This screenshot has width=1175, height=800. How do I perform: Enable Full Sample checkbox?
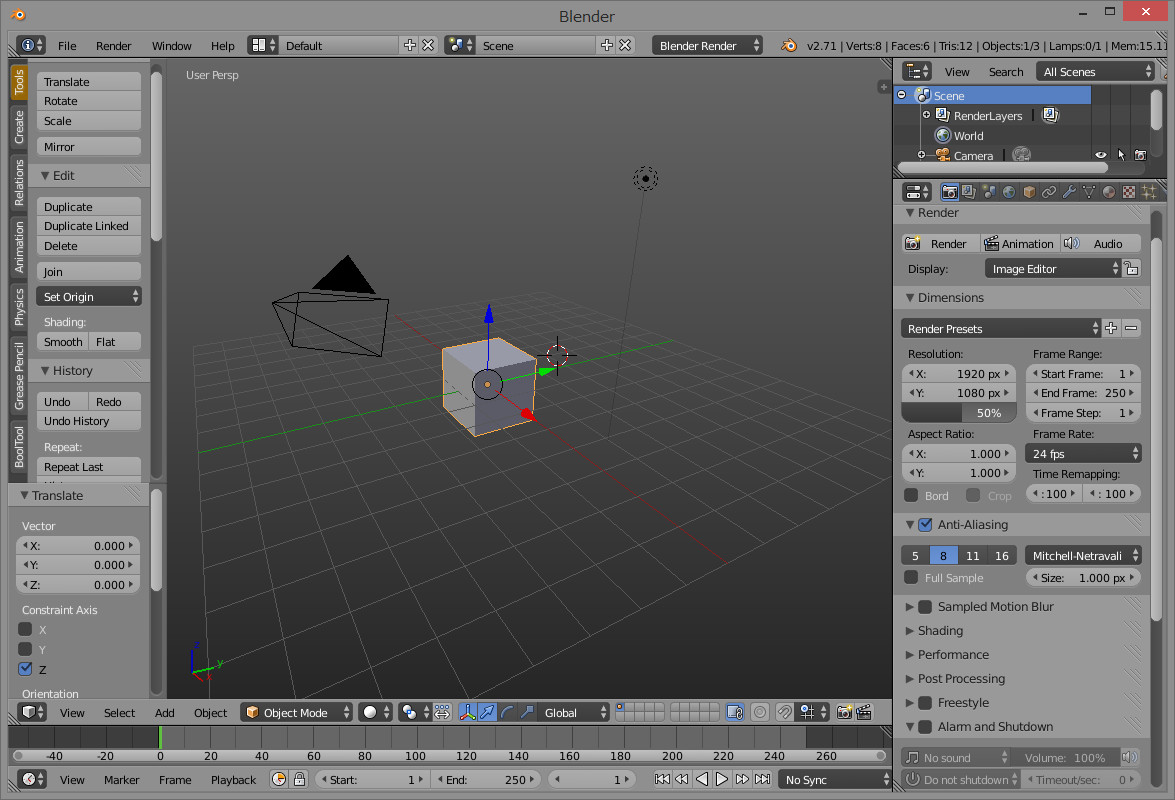[x=911, y=578]
